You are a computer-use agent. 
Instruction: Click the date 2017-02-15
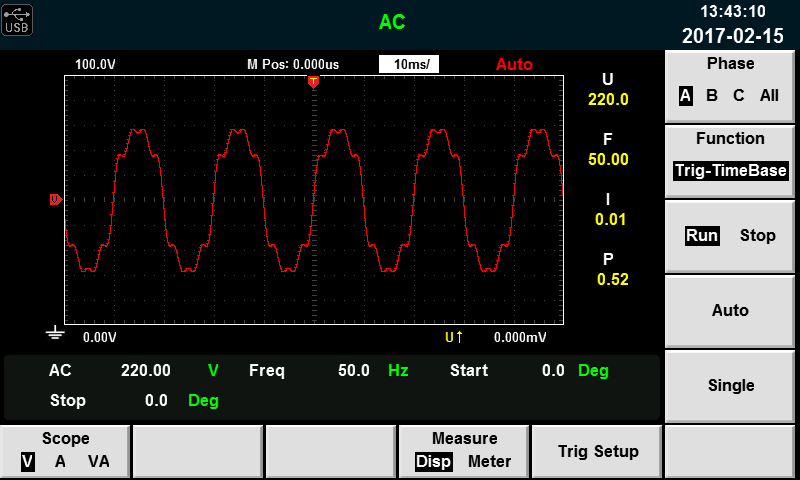click(733, 36)
